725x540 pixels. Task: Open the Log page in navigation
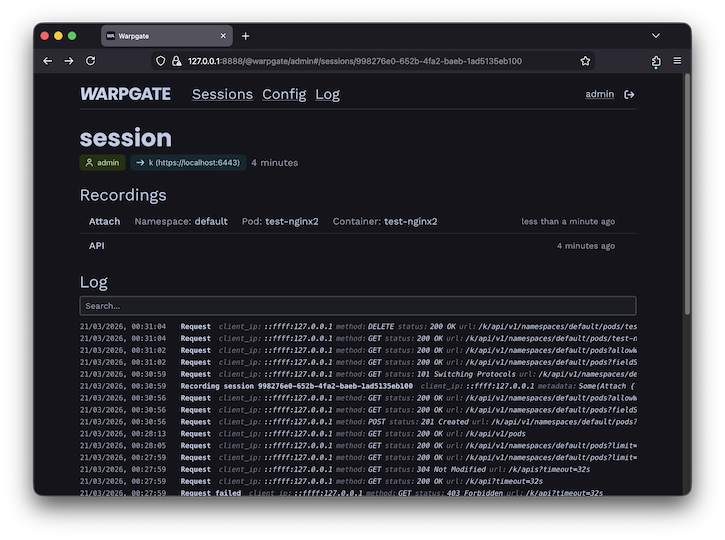coord(327,94)
